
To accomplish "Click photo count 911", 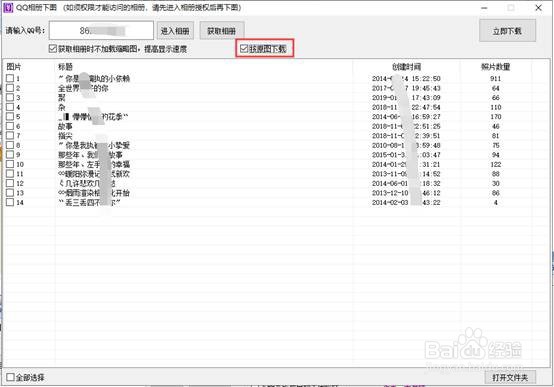I will coord(495,78).
